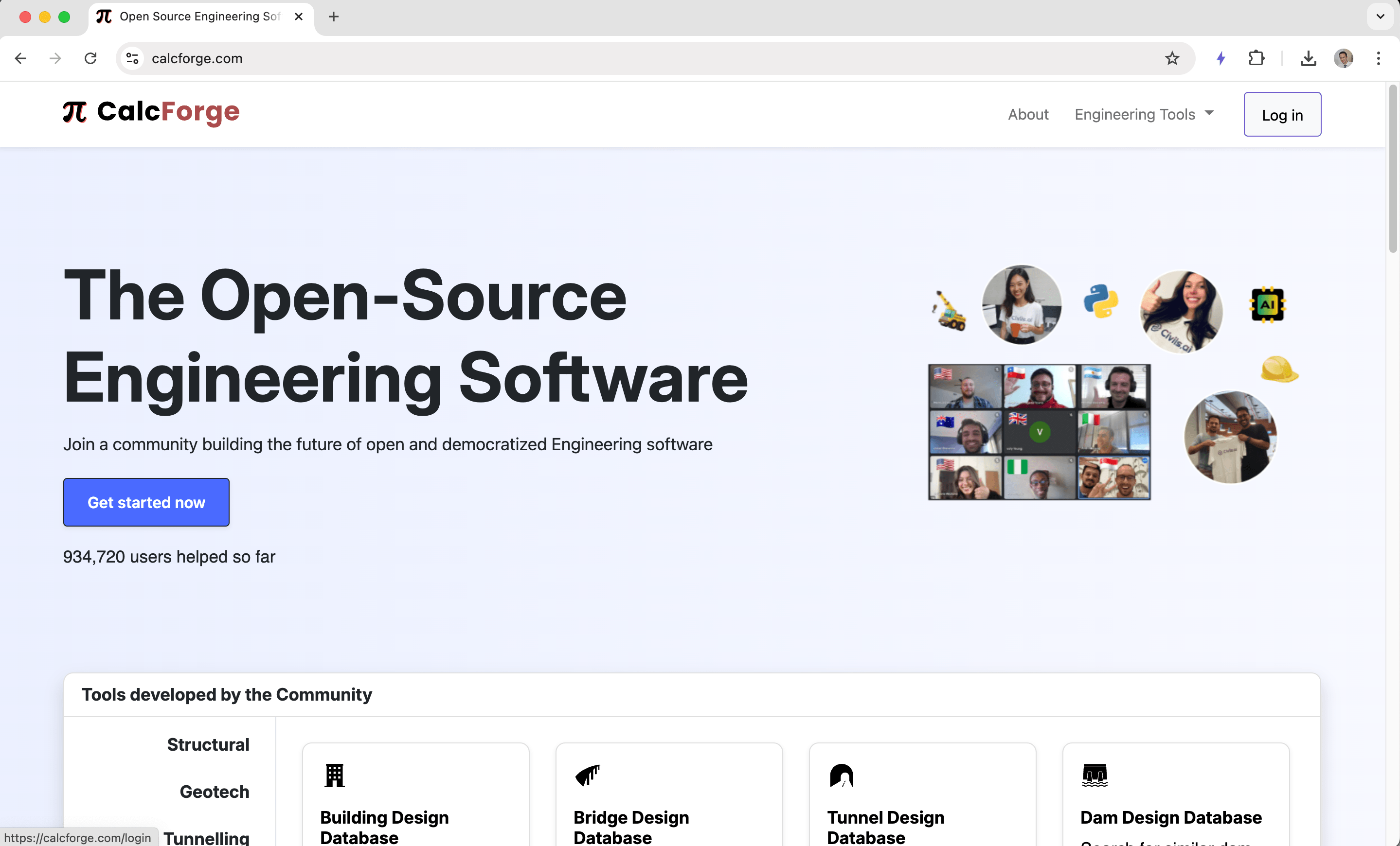This screenshot has width=1400, height=846.
Task: Click the woman holding mug circular photo
Action: (1022, 304)
